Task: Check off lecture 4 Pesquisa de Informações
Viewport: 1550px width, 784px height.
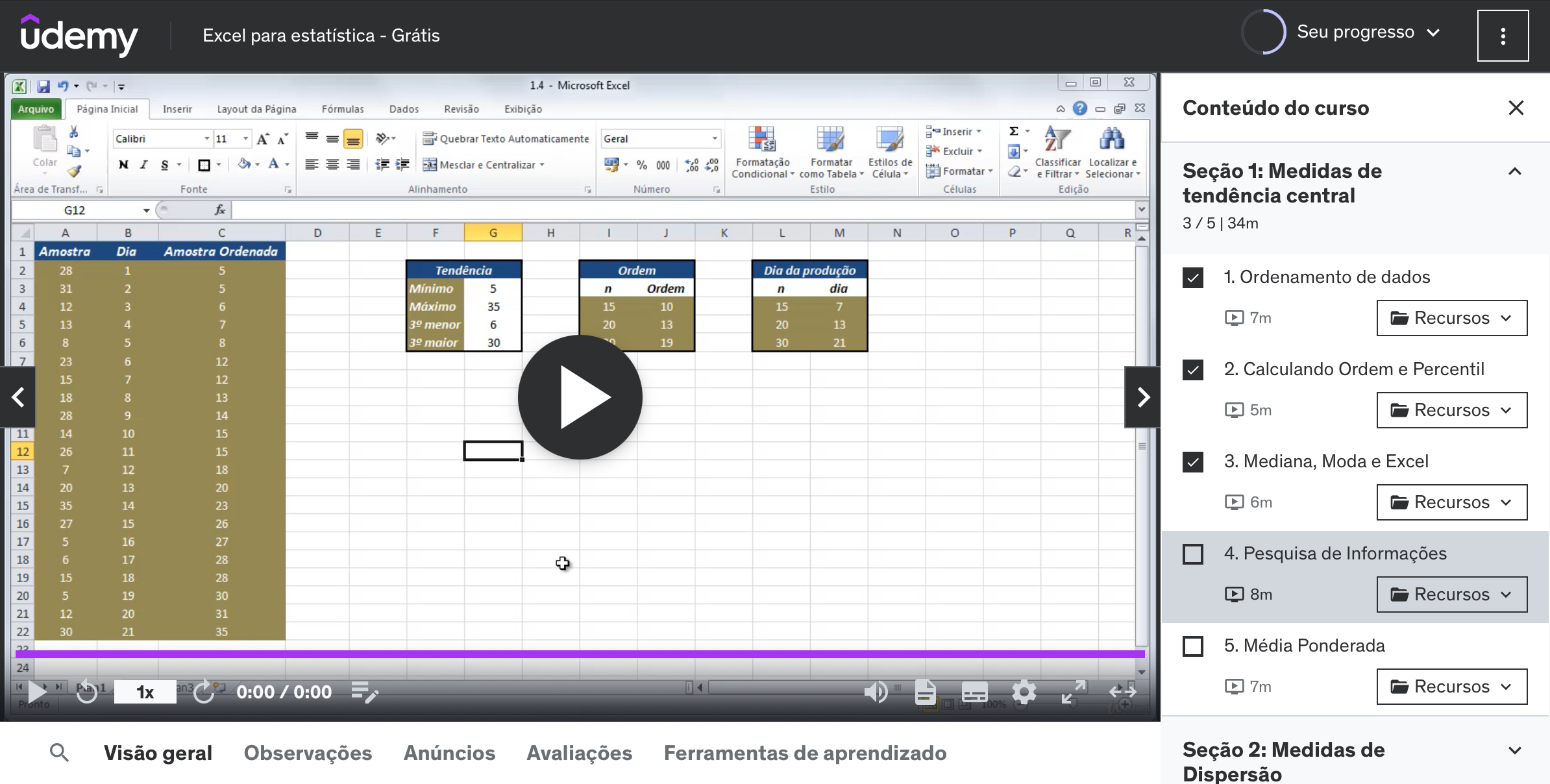Action: (1193, 554)
